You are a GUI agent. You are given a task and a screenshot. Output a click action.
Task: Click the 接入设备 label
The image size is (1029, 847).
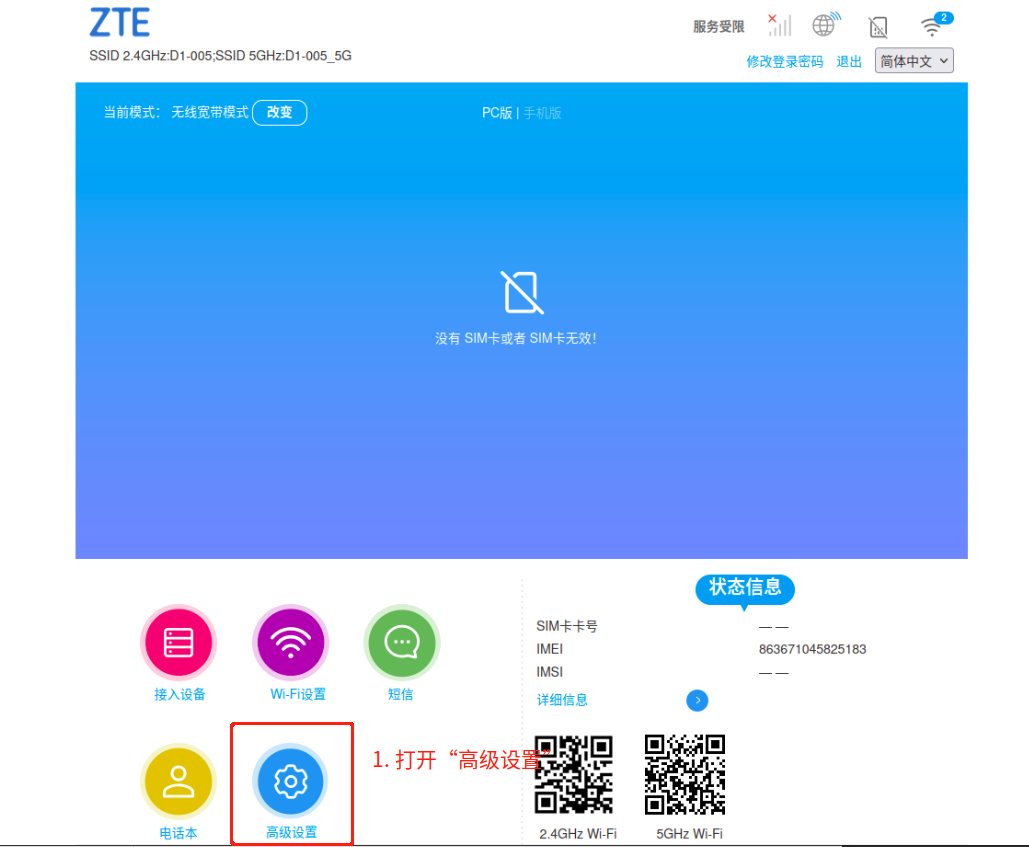tap(179, 694)
